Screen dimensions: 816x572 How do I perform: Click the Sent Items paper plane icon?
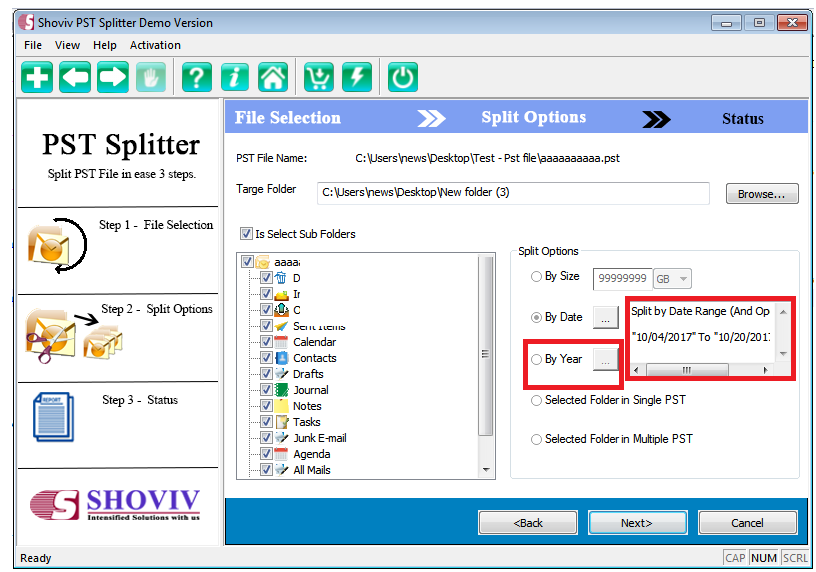(281, 326)
